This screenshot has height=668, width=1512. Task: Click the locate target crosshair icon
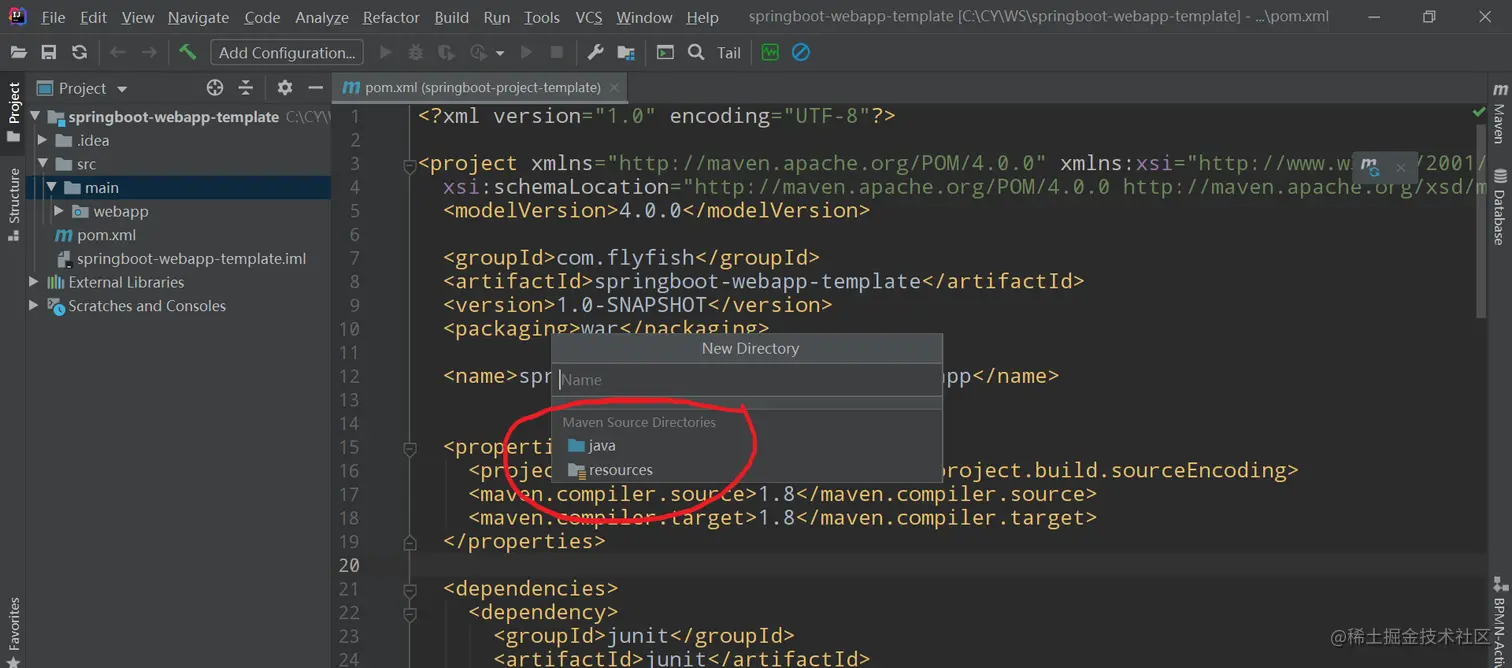point(214,88)
